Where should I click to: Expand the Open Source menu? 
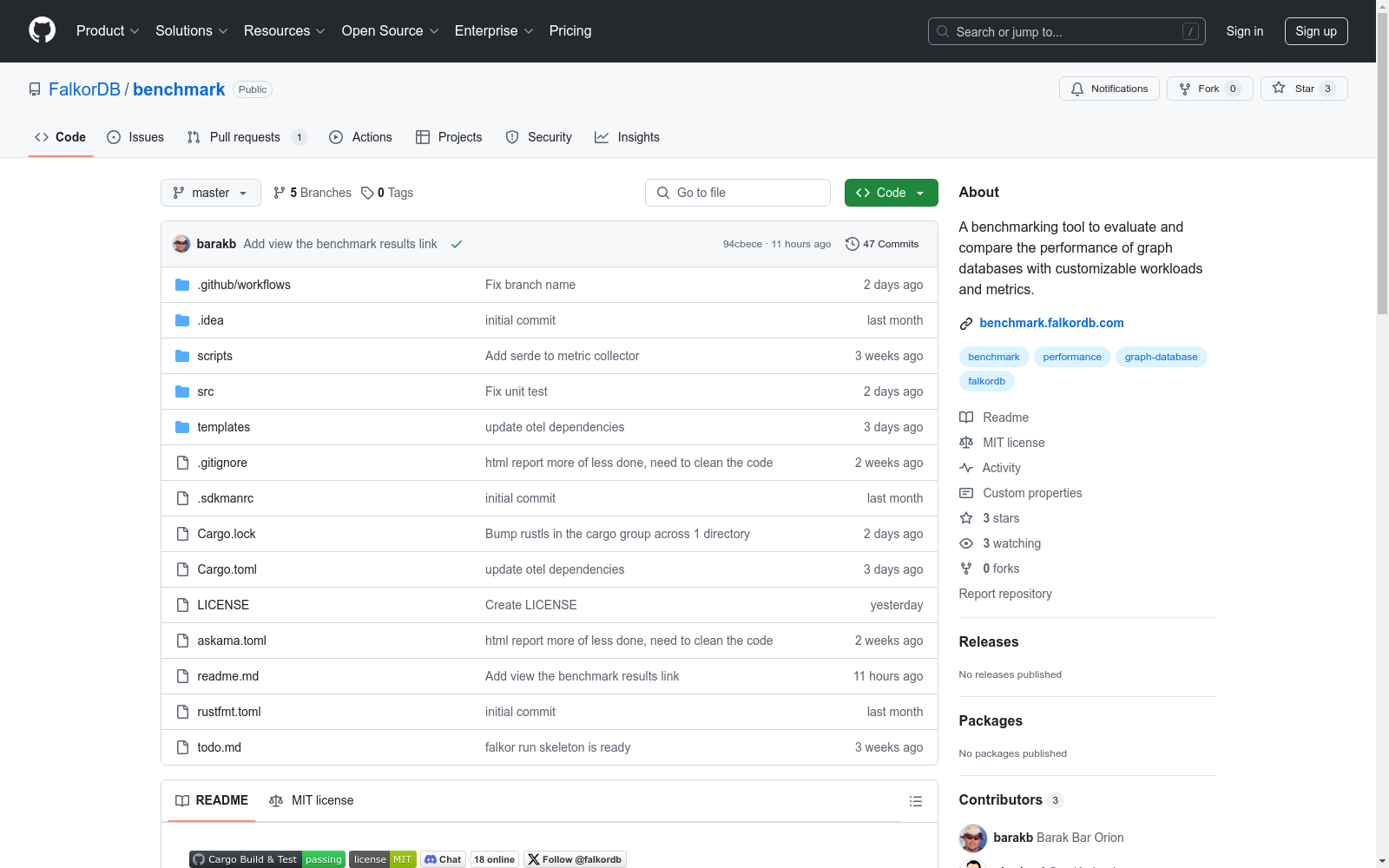pos(391,30)
